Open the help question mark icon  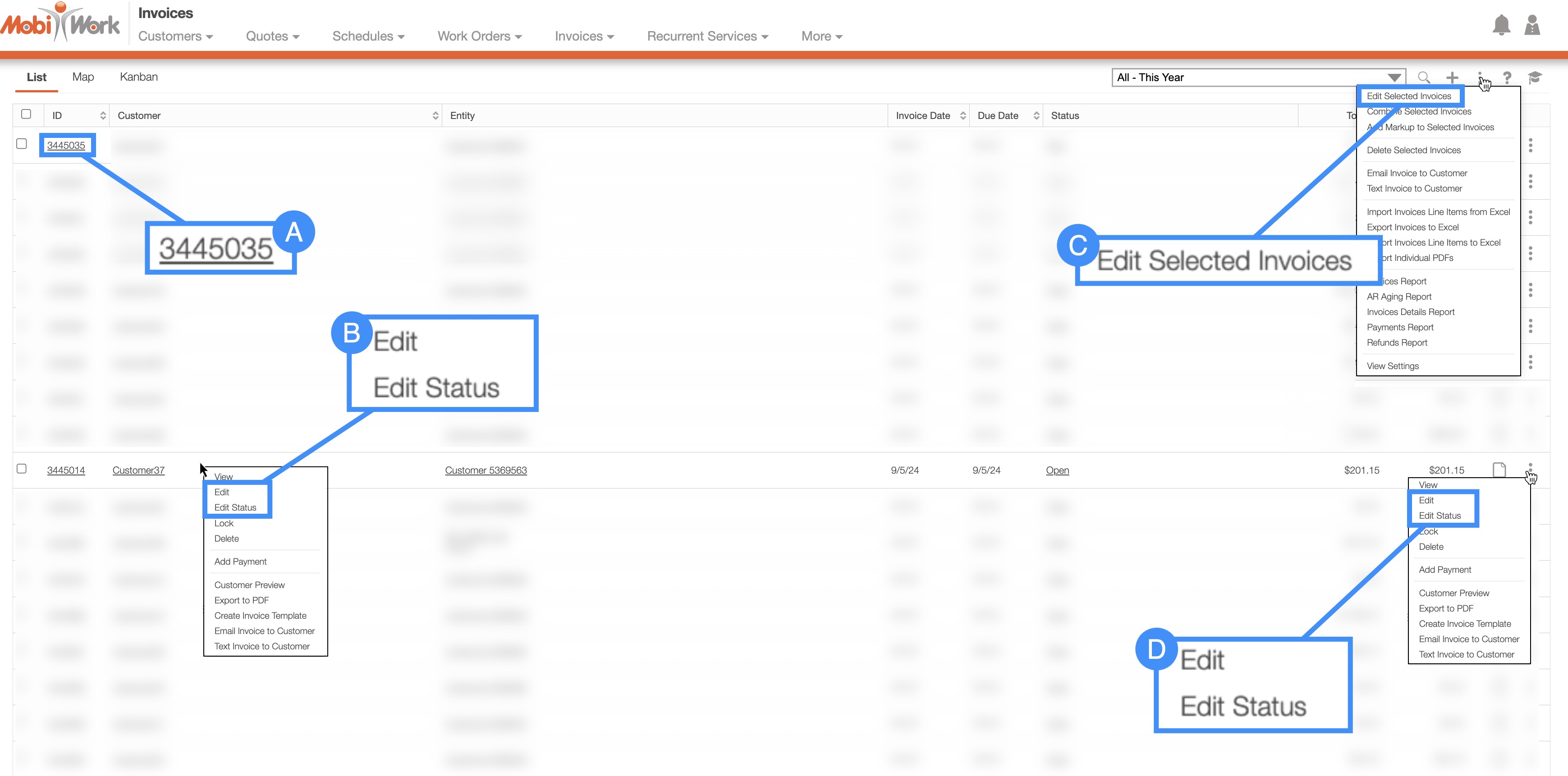click(x=1507, y=78)
